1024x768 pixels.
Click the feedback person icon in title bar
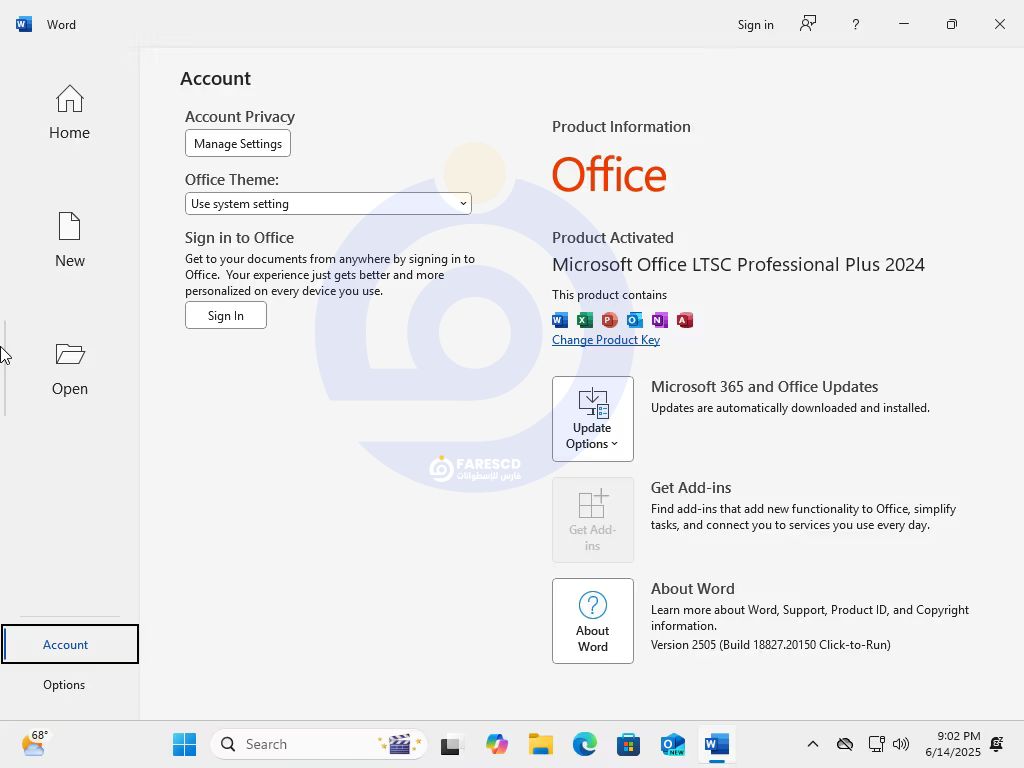pyautogui.click(x=808, y=24)
